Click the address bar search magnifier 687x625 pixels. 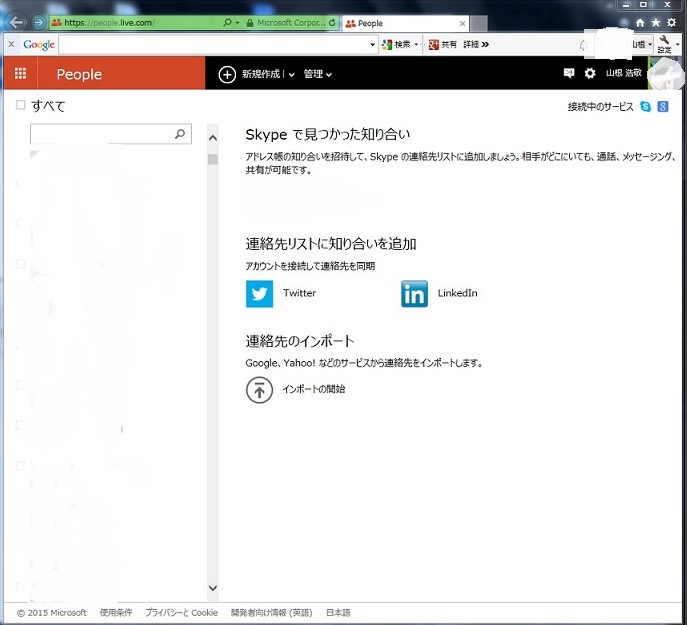227,22
